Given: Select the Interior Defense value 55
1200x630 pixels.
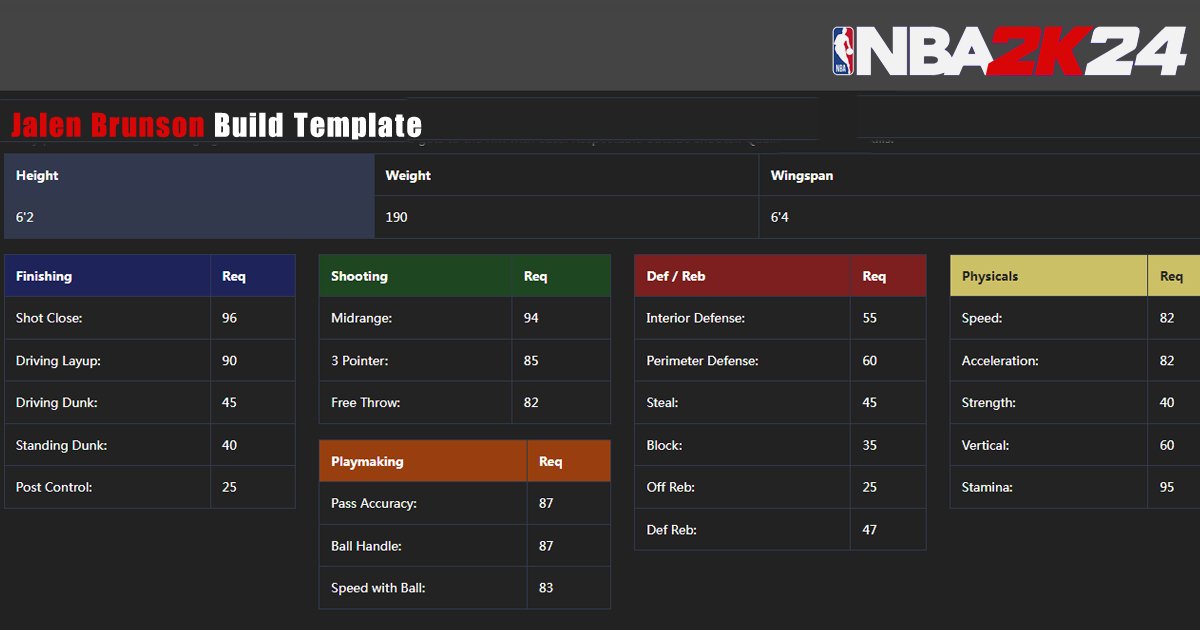Looking at the screenshot, I should pos(870,318).
